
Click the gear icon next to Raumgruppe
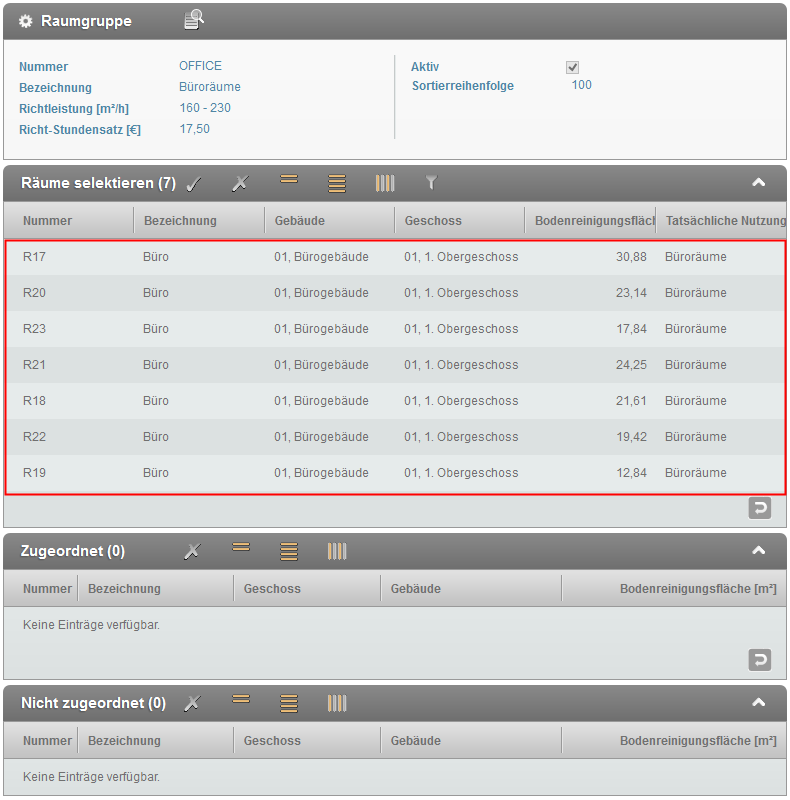pos(26,21)
